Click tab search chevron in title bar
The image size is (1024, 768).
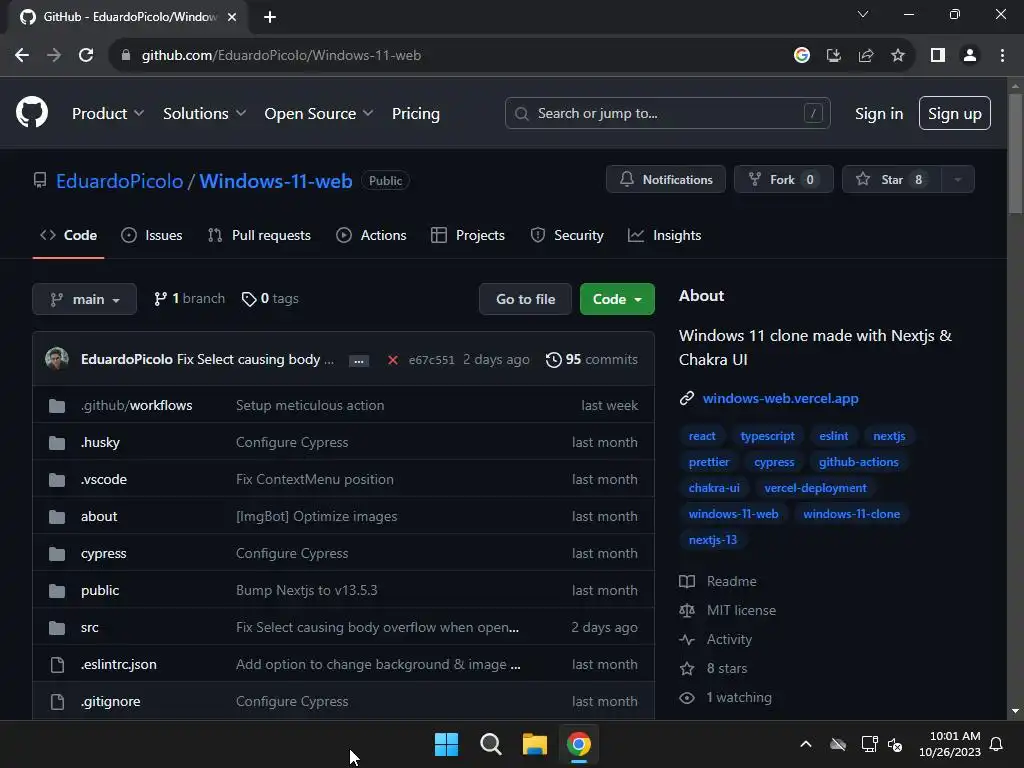click(863, 14)
